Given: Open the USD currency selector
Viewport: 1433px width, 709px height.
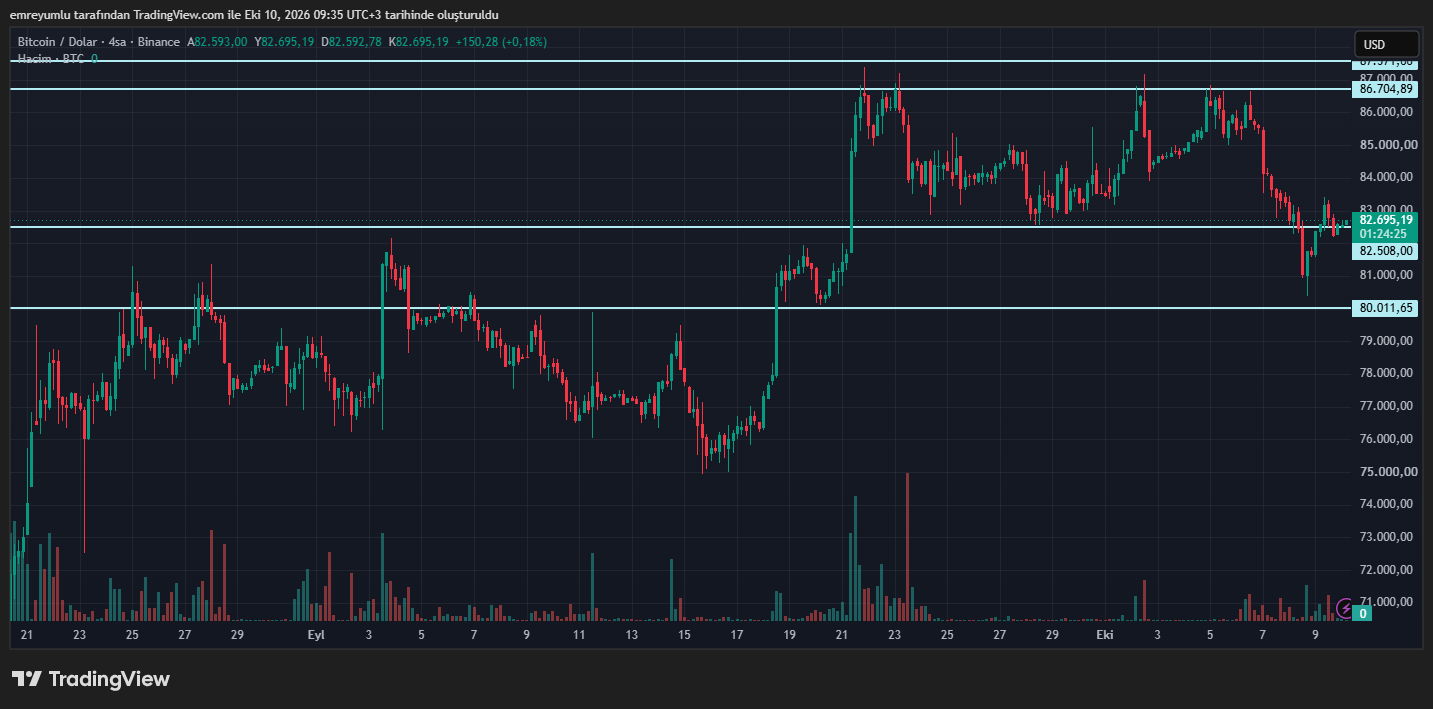Looking at the screenshot, I should [x=1386, y=44].
